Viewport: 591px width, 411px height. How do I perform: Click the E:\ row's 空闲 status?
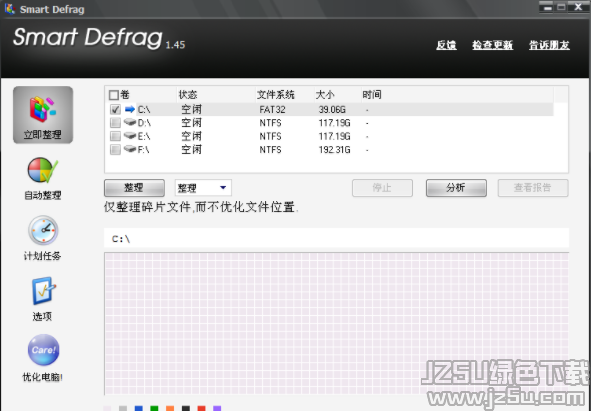(x=191, y=136)
